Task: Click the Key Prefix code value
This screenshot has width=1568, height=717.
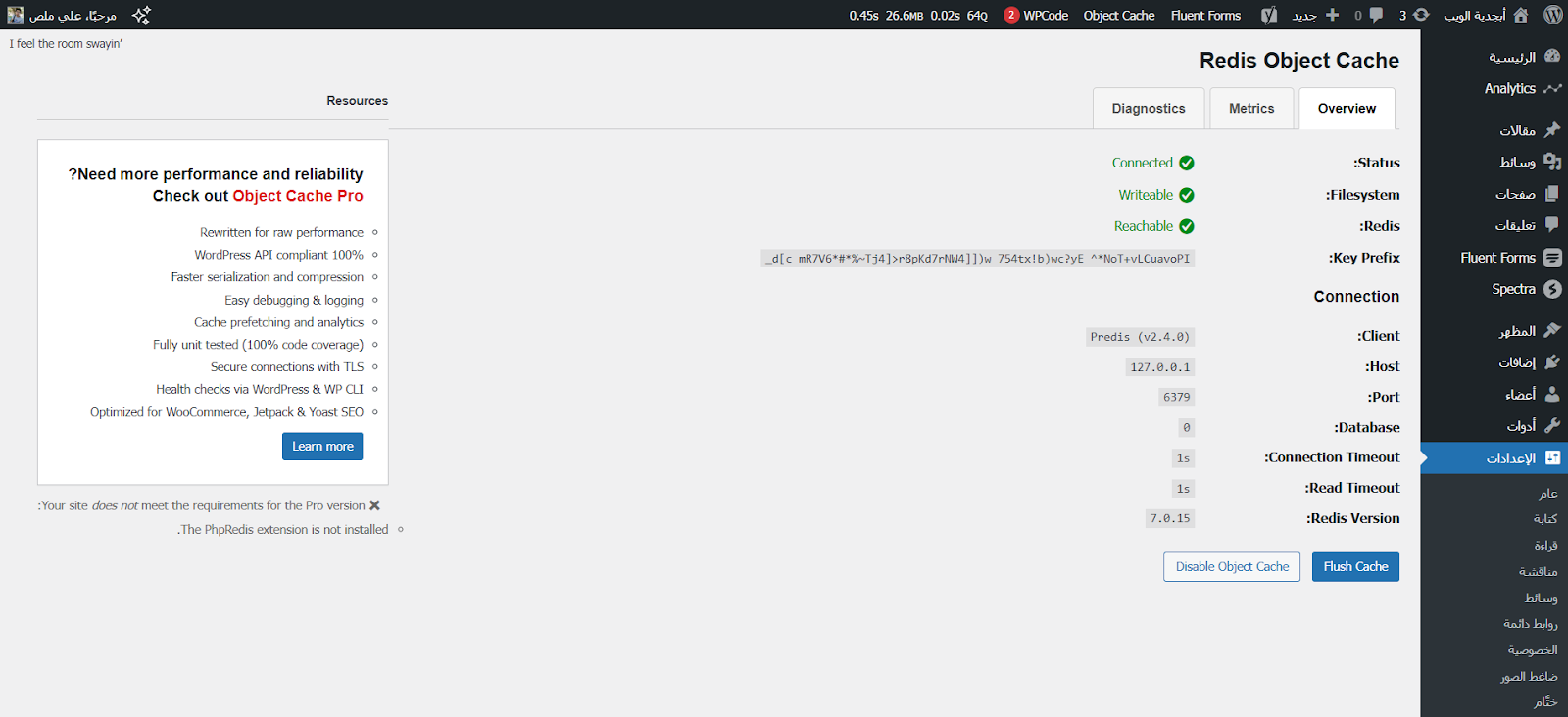Action: pyautogui.click(x=978, y=259)
